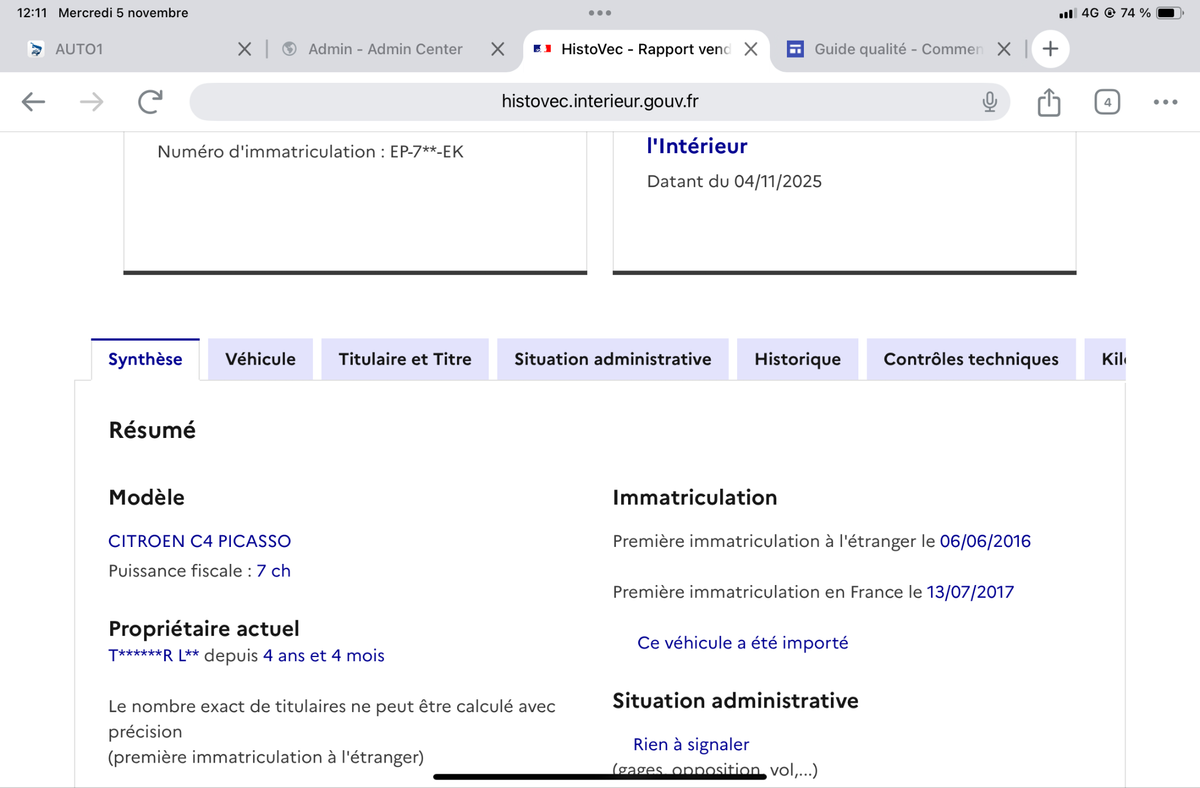
Task: Open the share sheet icon
Action: tap(1048, 102)
